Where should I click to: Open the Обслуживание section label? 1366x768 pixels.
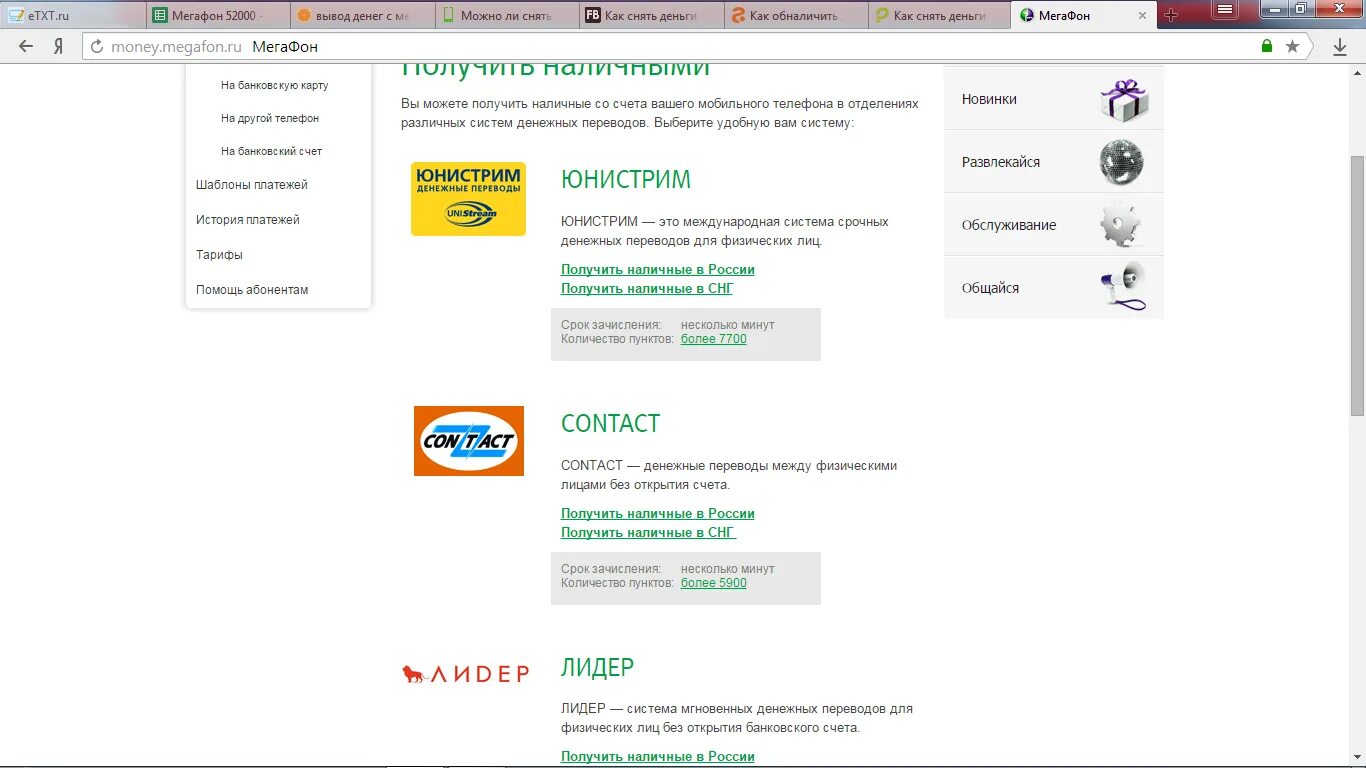[x=1009, y=225]
